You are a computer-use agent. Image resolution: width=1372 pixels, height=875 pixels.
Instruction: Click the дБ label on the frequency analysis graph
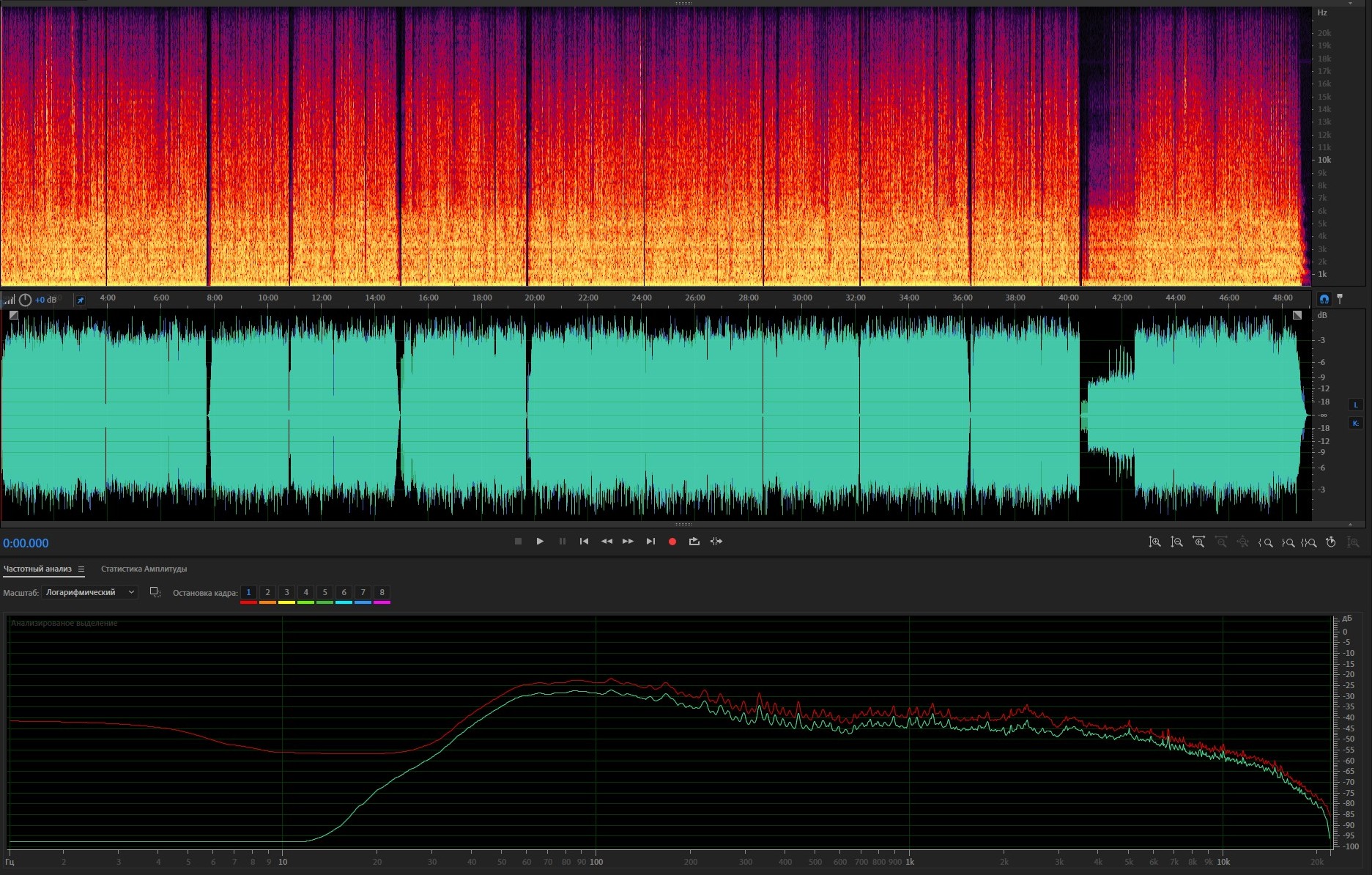tap(1347, 619)
